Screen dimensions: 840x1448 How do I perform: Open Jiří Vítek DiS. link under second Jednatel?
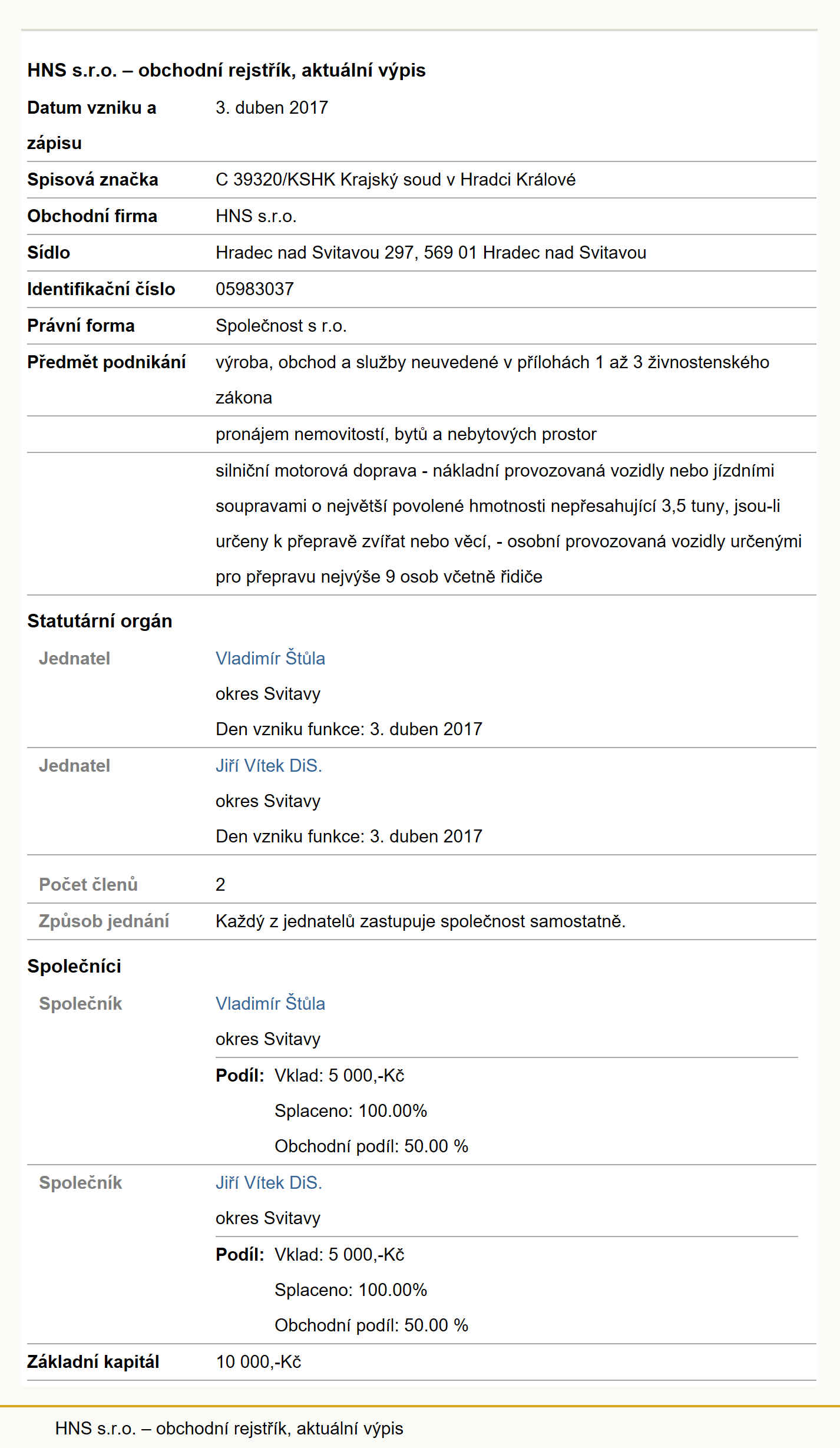pos(269,765)
